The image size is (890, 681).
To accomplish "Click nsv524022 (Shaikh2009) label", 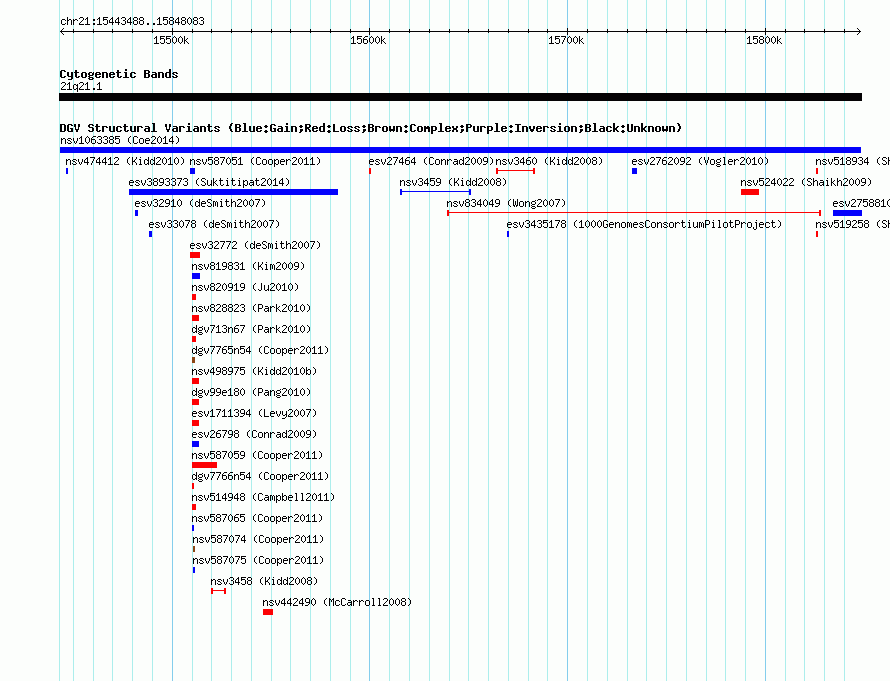I will (x=806, y=182).
